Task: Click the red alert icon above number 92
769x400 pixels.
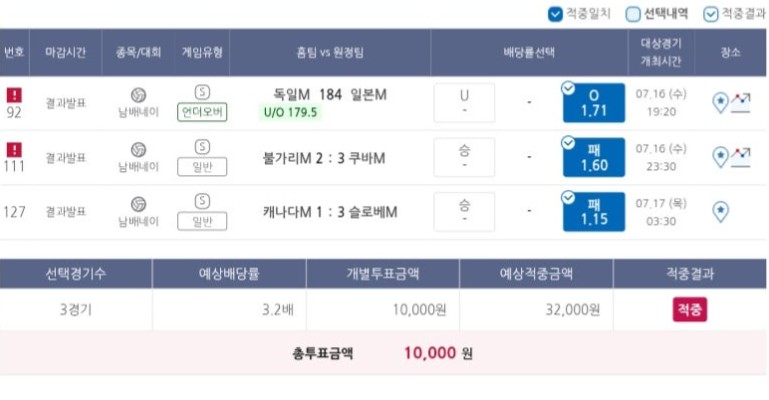Action: 14,95
